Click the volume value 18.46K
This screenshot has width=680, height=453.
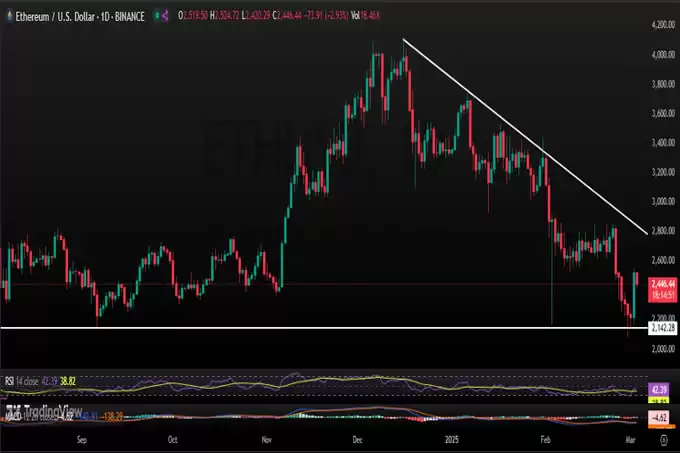point(370,16)
